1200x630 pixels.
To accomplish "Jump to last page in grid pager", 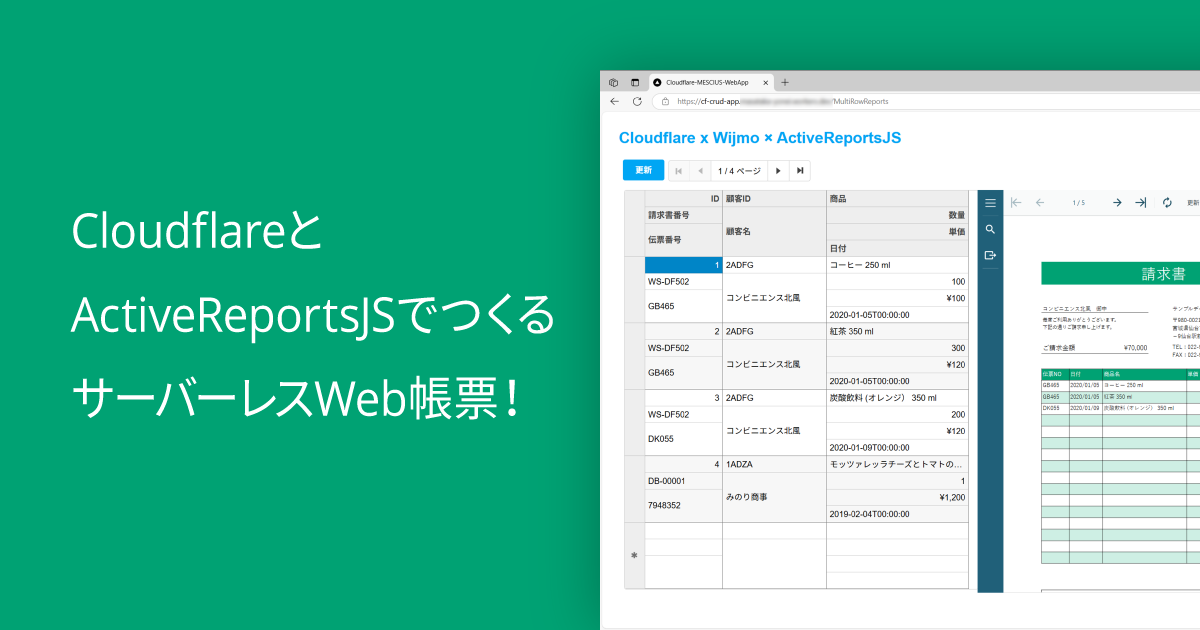I will 800,171.
